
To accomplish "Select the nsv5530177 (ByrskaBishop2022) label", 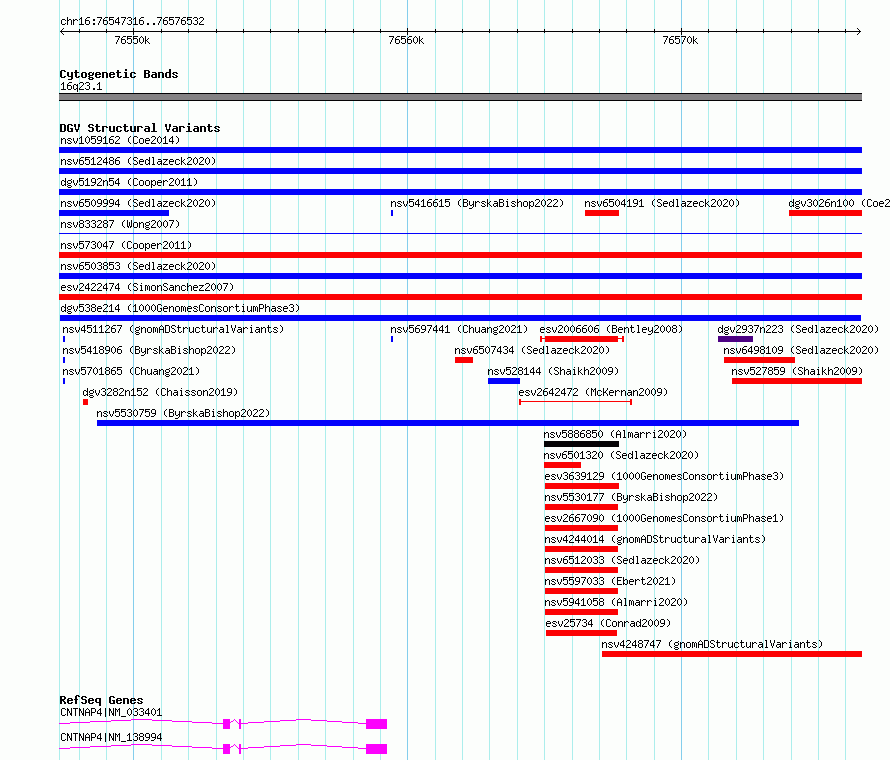I will pos(631,497).
